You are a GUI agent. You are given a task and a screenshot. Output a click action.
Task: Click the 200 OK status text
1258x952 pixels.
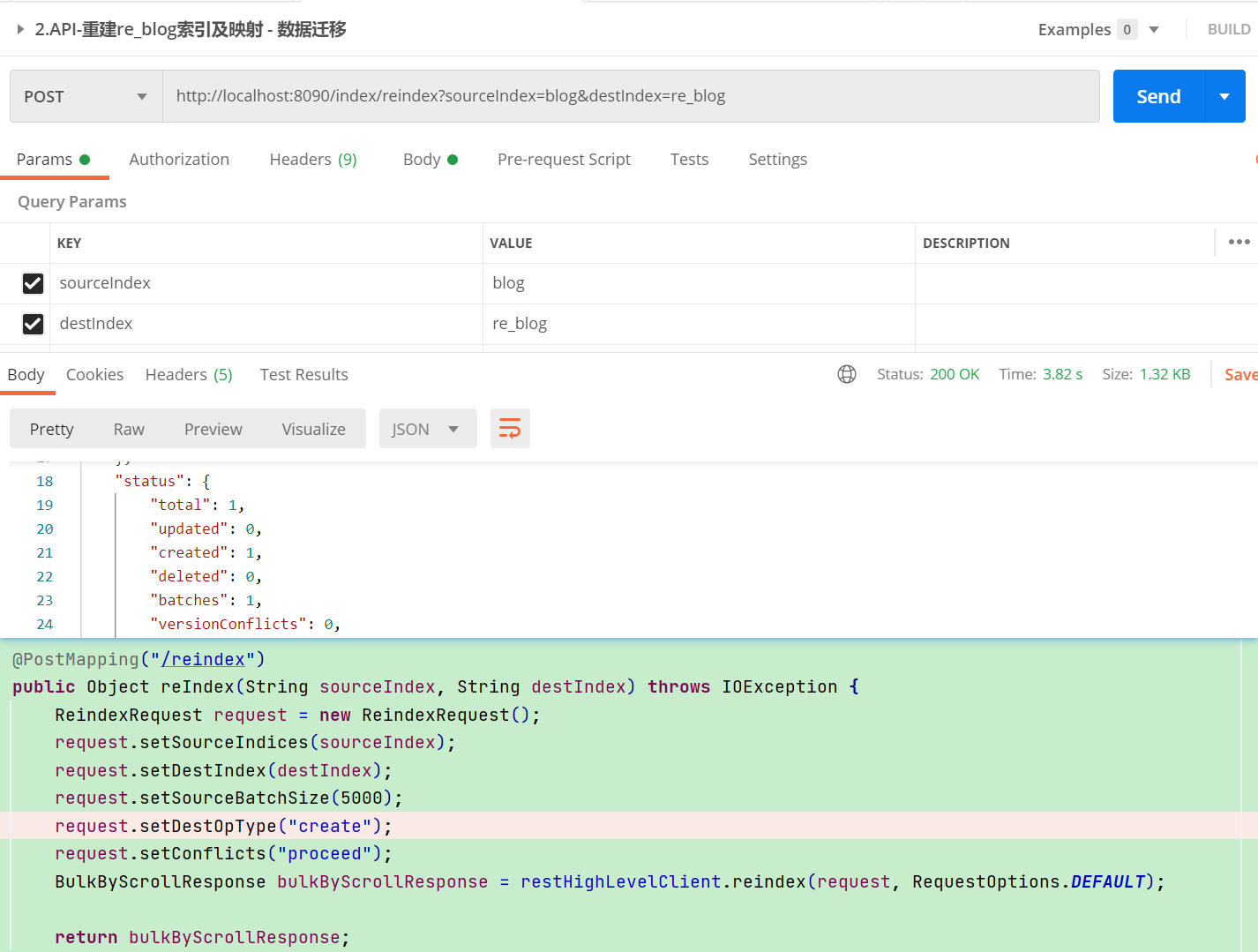(955, 374)
